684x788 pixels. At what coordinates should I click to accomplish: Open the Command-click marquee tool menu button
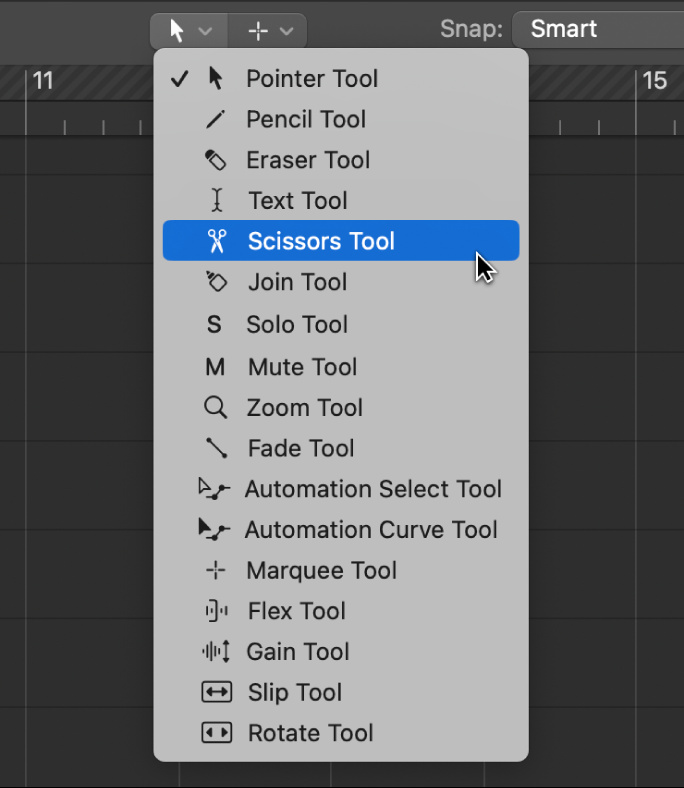pos(268,31)
